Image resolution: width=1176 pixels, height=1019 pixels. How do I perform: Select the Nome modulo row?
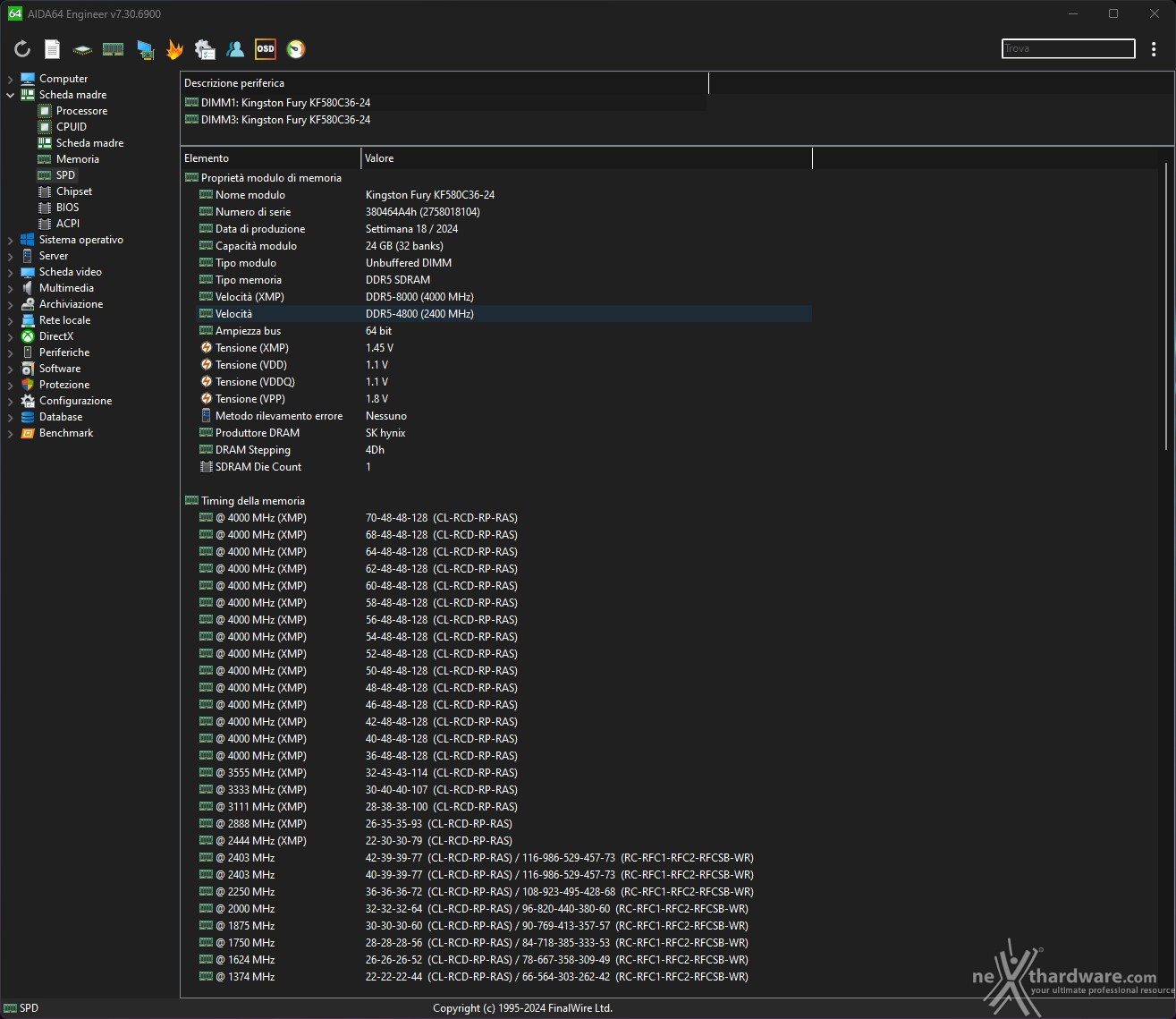[x=504, y=195]
